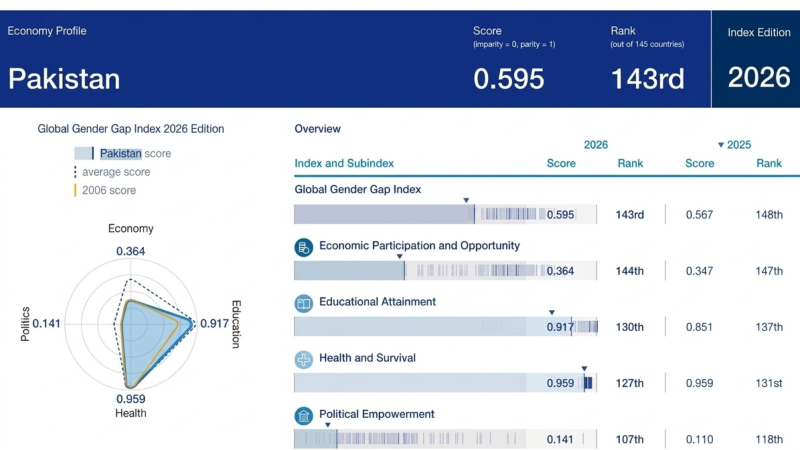Click the average marker above Global Gender Gap bar

tap(466, 201)
